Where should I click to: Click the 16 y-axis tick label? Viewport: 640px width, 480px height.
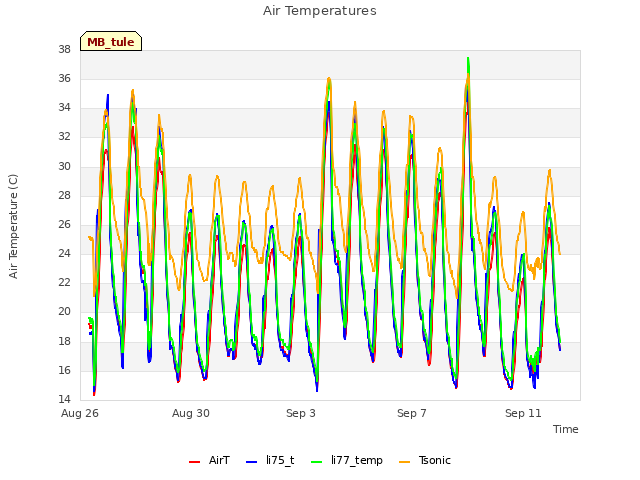tap(64, 371)
